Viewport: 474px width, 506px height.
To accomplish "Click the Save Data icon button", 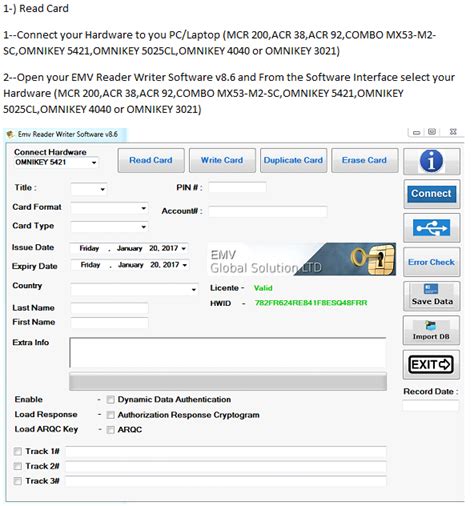I will [431, 296].
